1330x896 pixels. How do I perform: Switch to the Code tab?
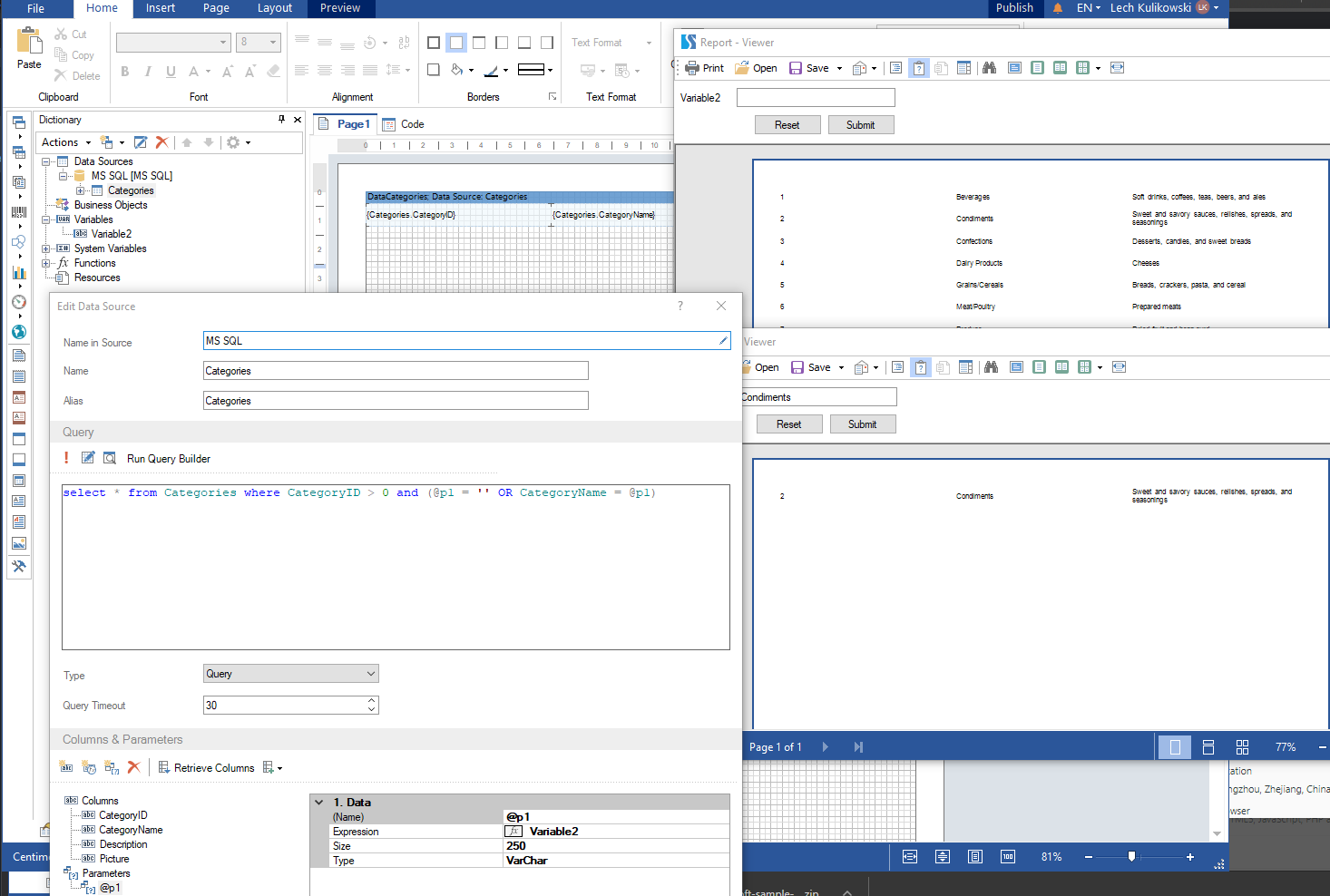click(404, 124)
